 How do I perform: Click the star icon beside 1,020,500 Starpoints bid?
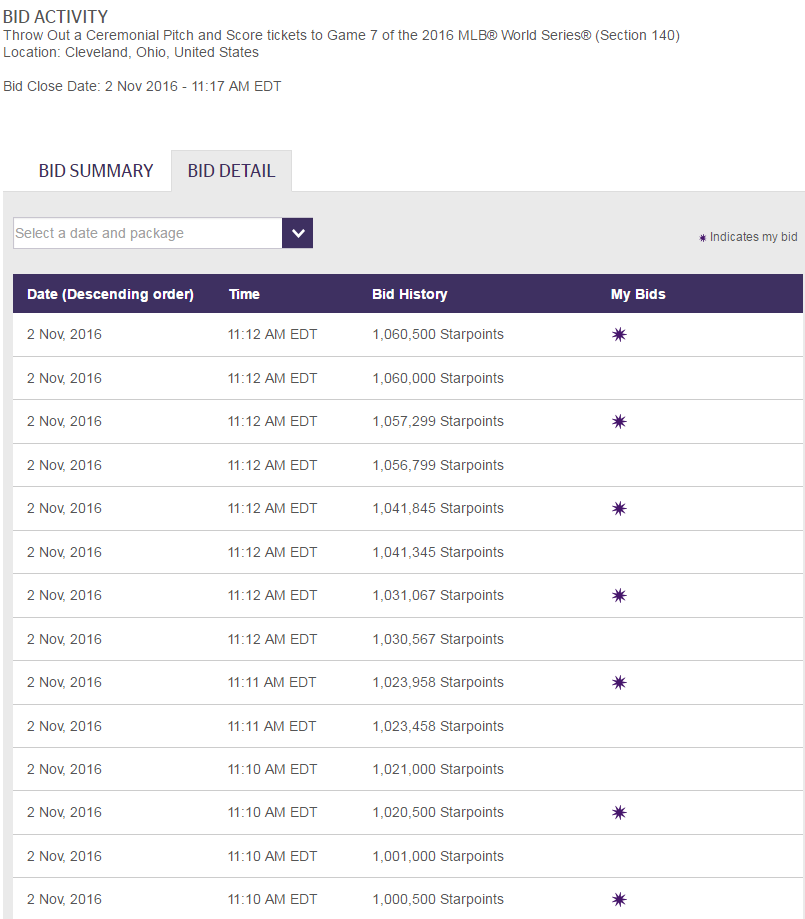[619, 812]
